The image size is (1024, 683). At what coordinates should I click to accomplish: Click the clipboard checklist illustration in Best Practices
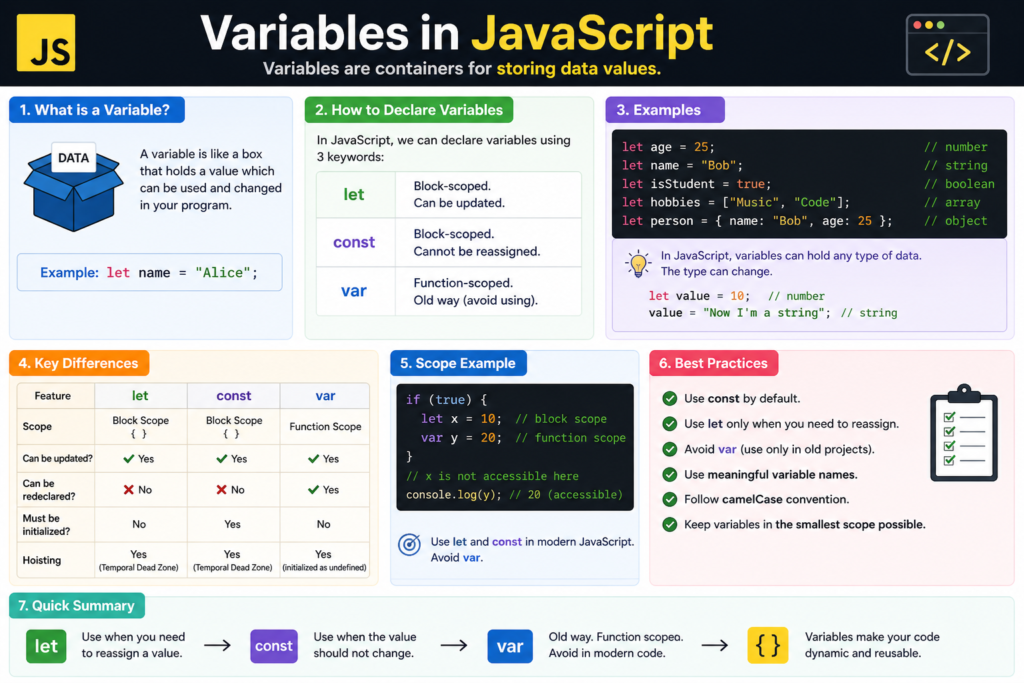963,433
